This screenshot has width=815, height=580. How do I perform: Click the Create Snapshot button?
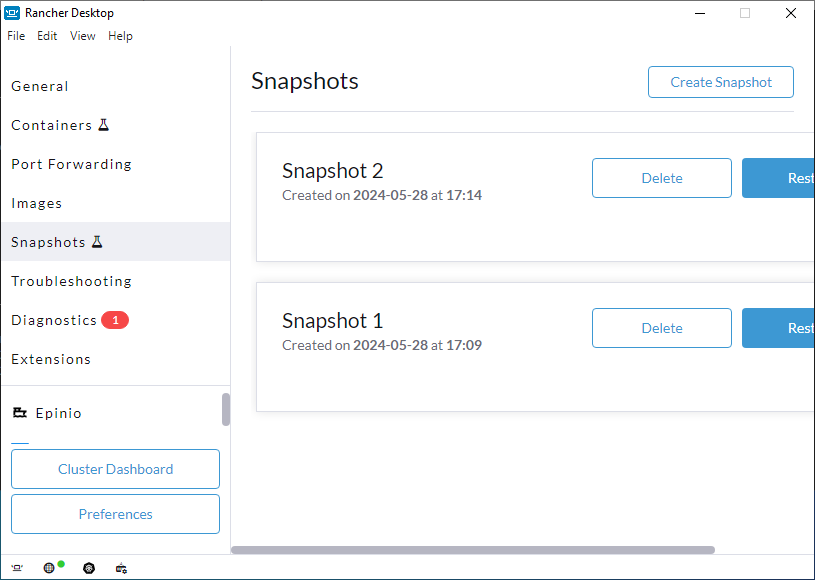[720, 82]
